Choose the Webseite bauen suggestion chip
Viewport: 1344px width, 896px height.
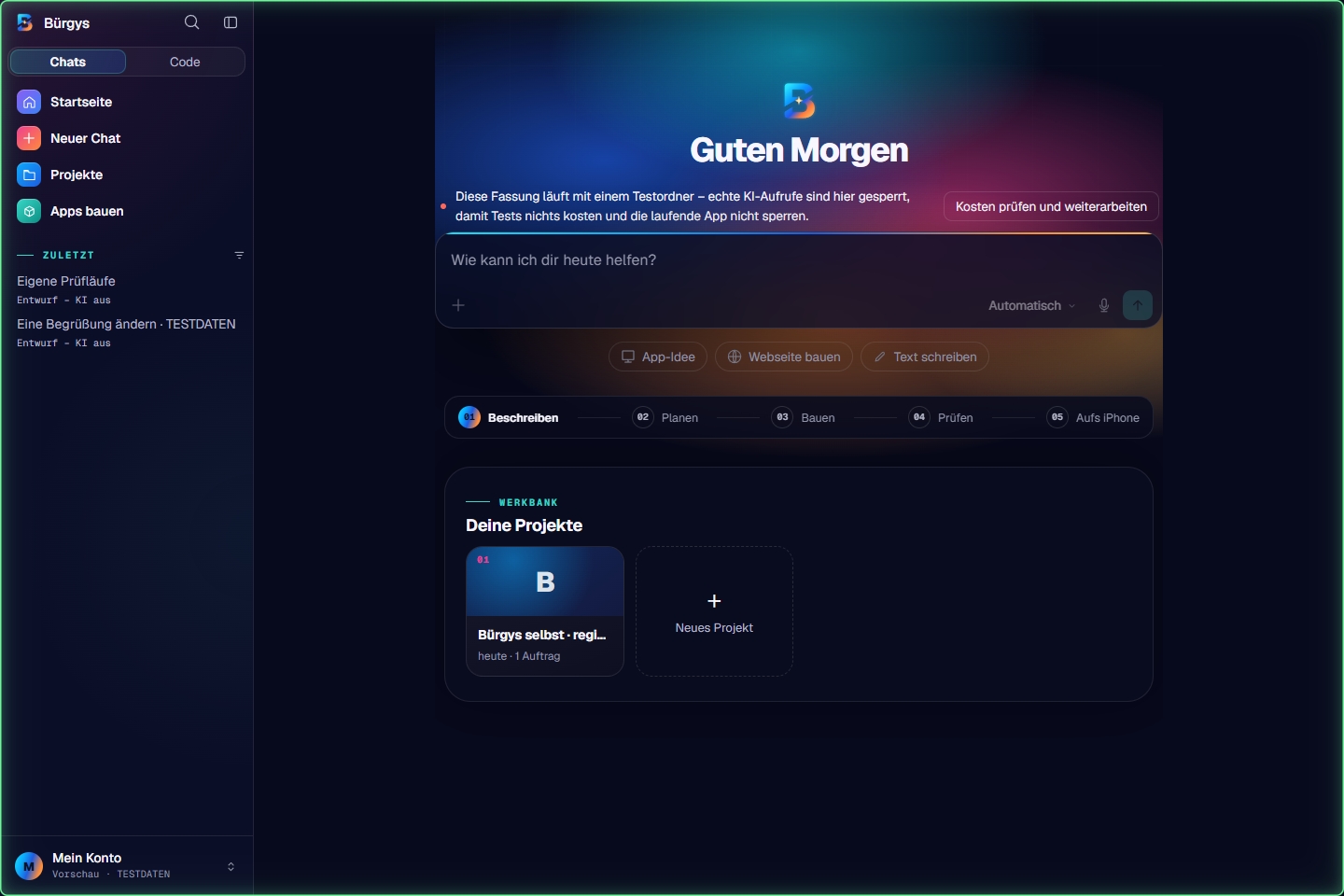[x=784, y=357]
